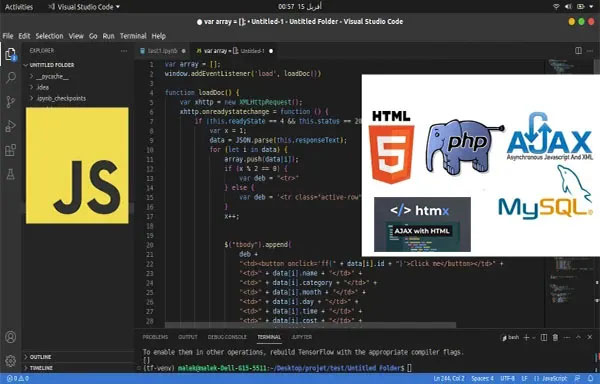Switch to the test1.ipynb editor tab
This screenshot has width=600, height=384.
coord(163,51)
